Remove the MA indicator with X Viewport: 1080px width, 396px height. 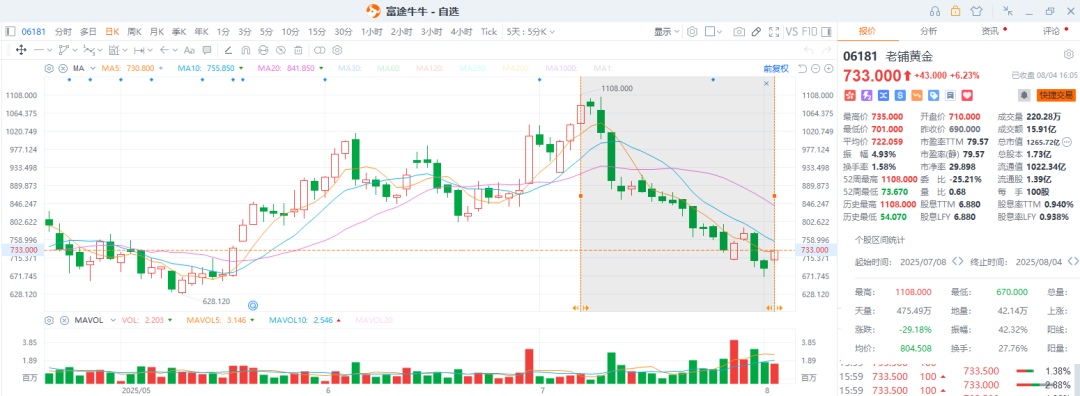[63, 68]
